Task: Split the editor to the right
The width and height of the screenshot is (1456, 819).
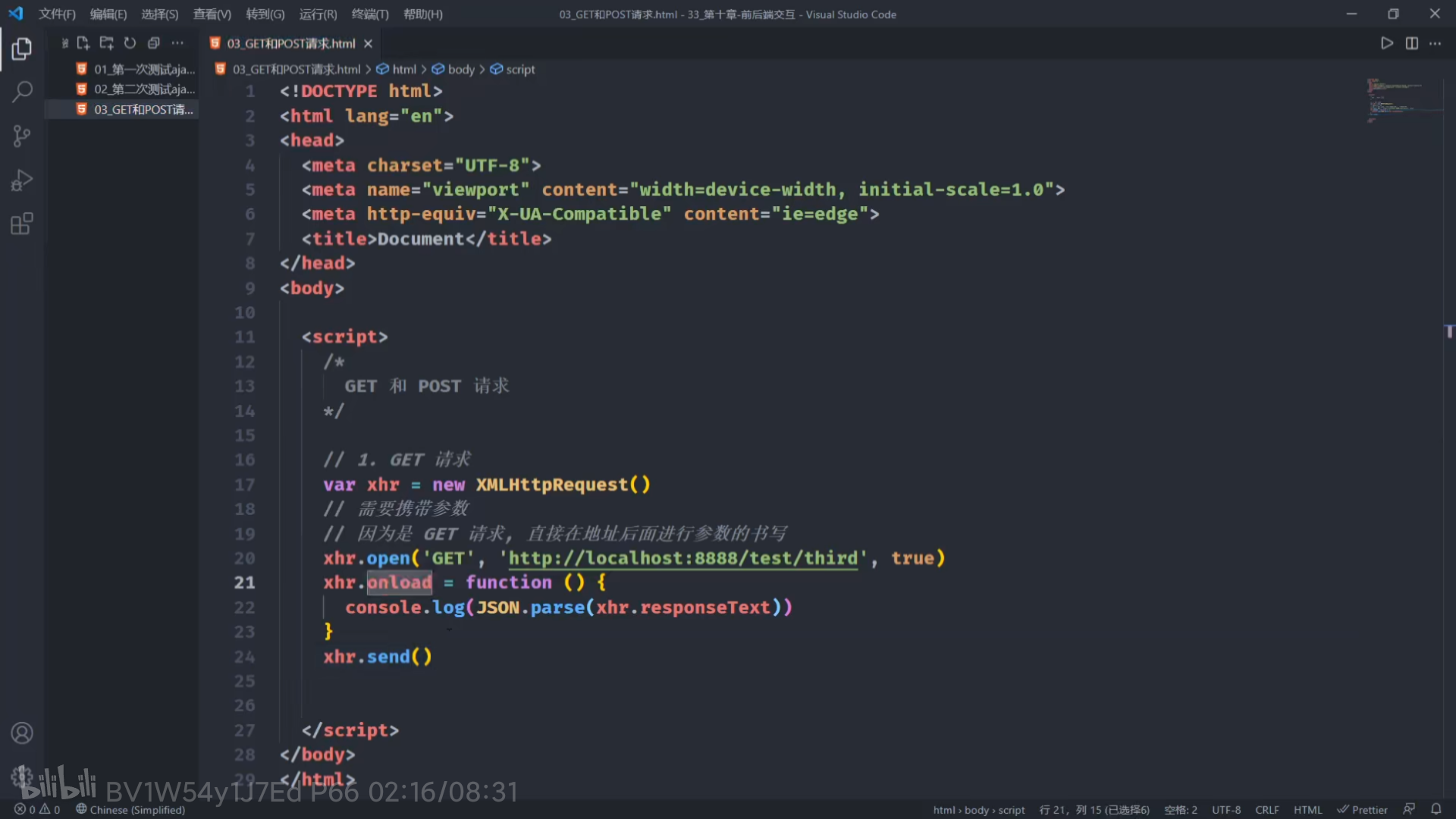Action: coord(1411,43)
